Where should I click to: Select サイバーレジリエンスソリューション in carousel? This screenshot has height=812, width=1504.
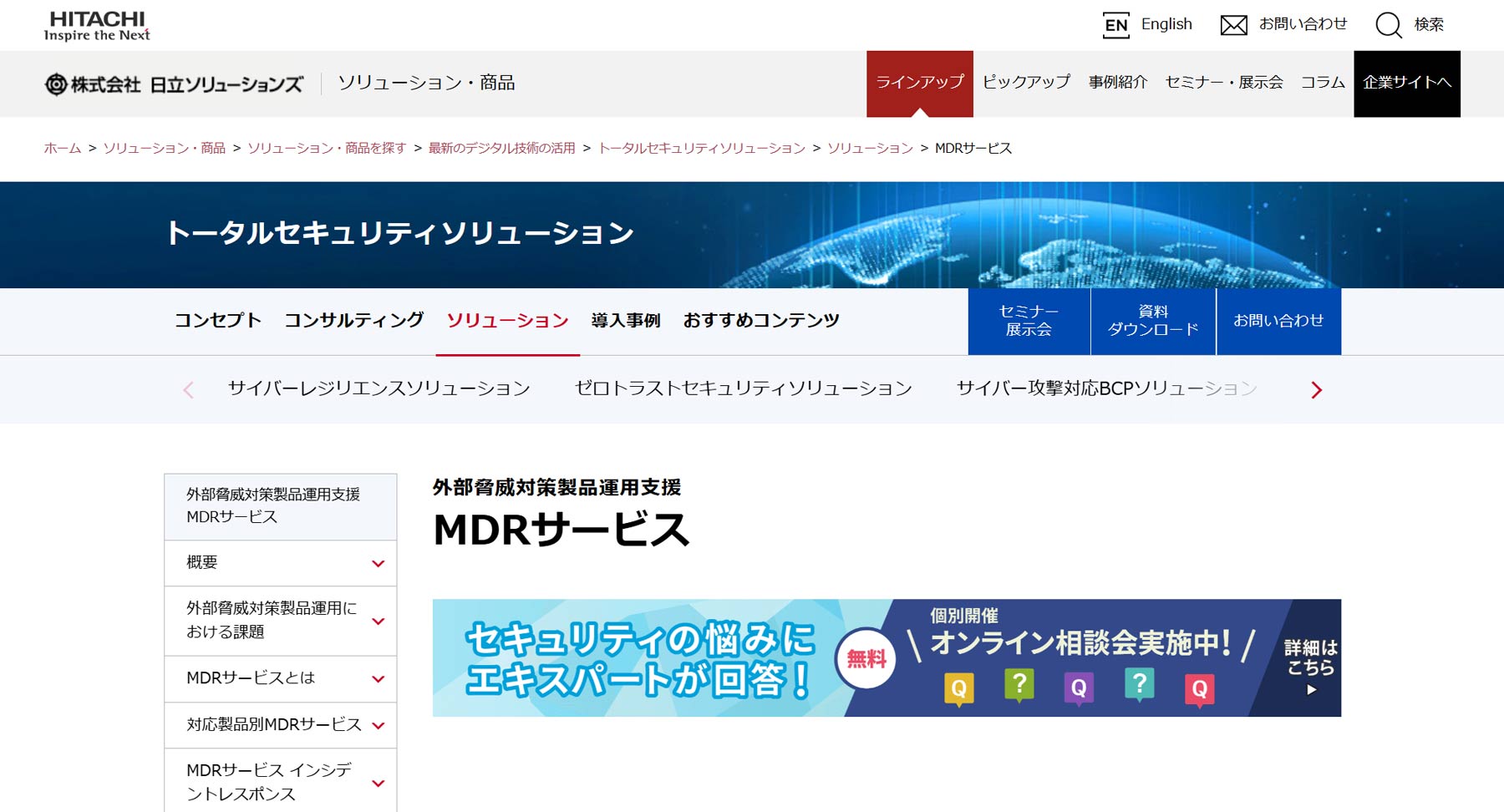379,388
